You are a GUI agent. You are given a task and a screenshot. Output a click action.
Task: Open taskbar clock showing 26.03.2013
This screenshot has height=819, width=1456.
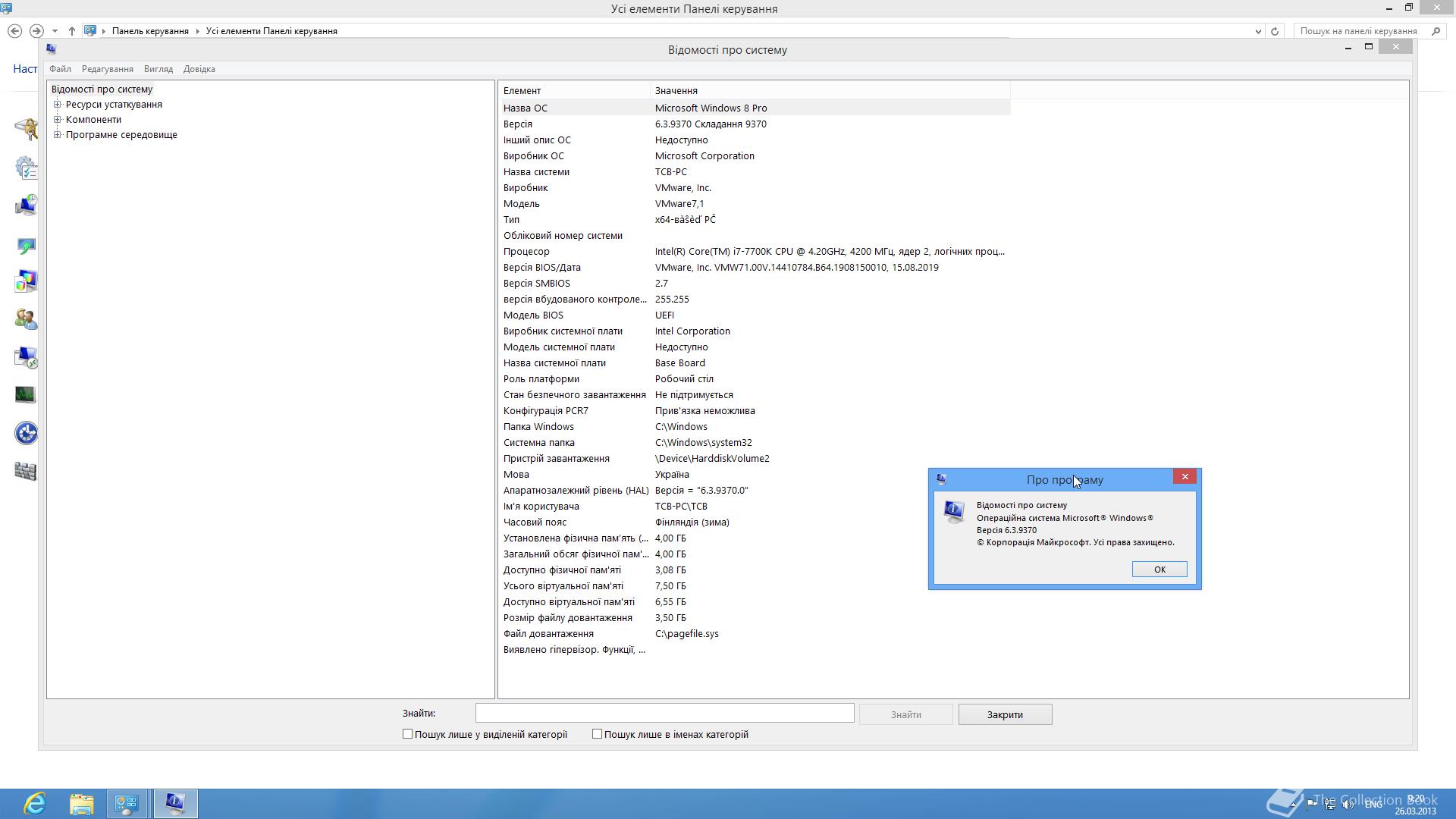click(1415, 805)
